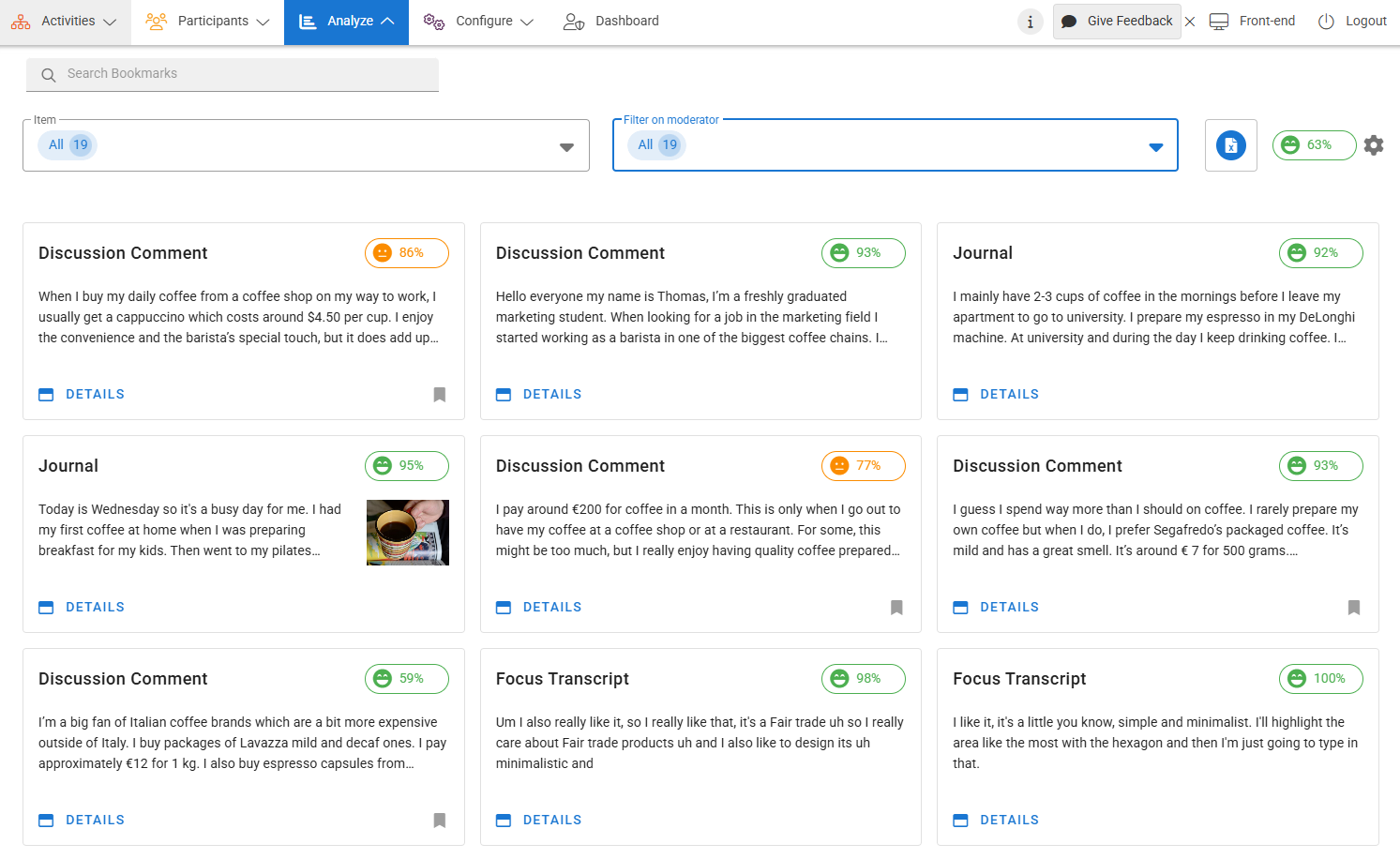Click the Front-end monitor icon
The width and height of the screenshot is (1400, 859).
tap(1219, 22)
